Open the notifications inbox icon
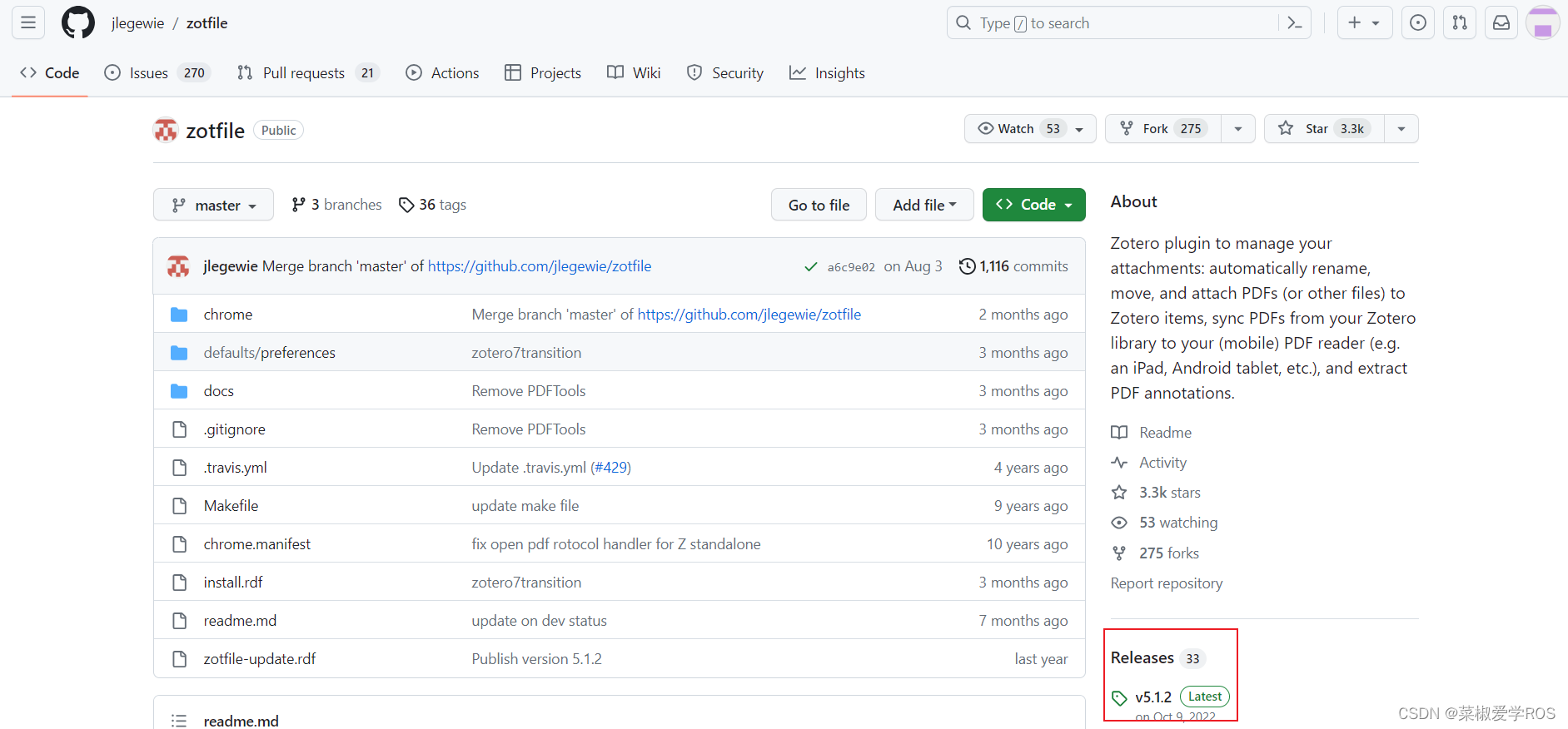This screenshot has height=729, width=1568. 1501,22
